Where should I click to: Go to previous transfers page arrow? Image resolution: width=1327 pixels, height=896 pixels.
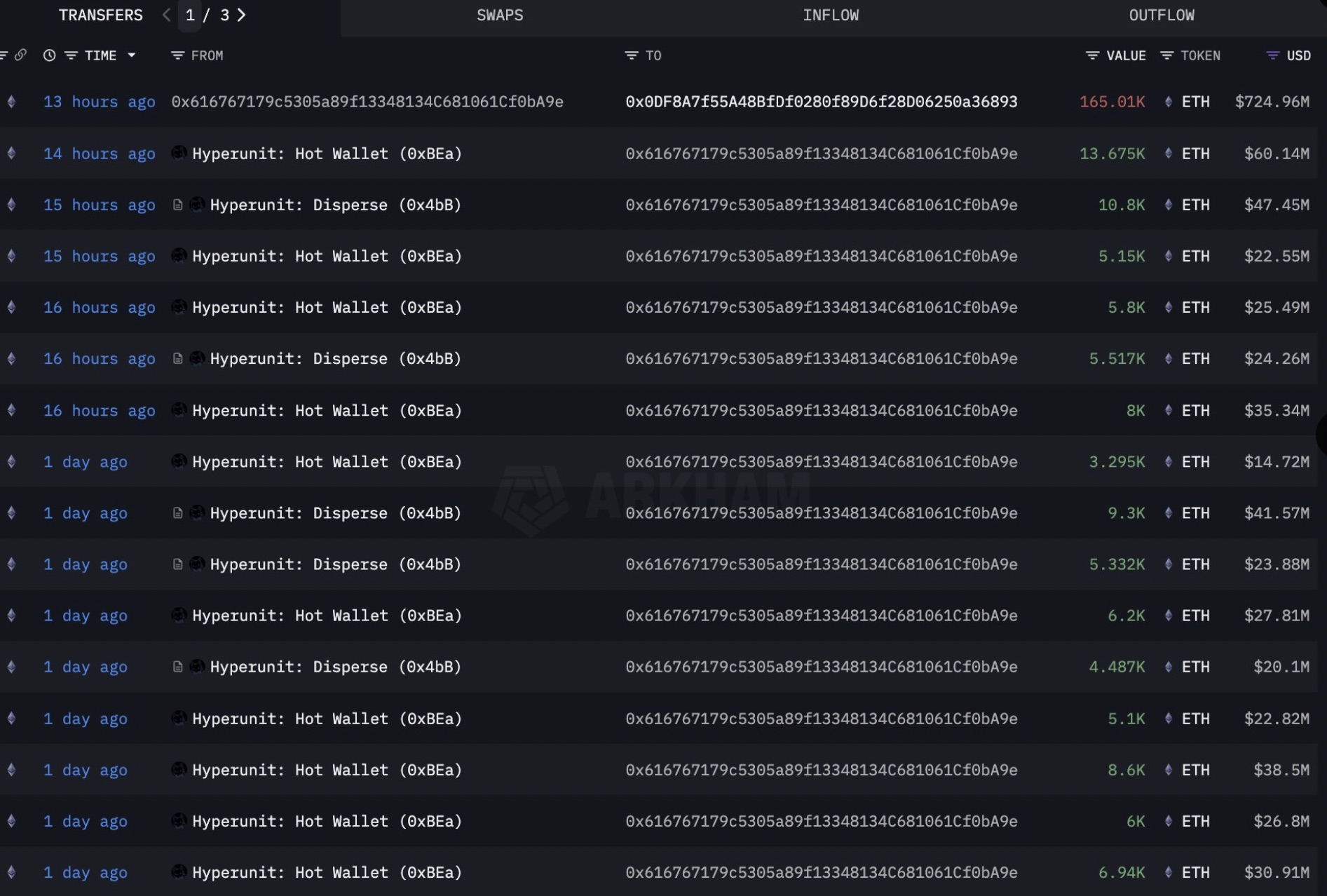click(x=166, y=15)
